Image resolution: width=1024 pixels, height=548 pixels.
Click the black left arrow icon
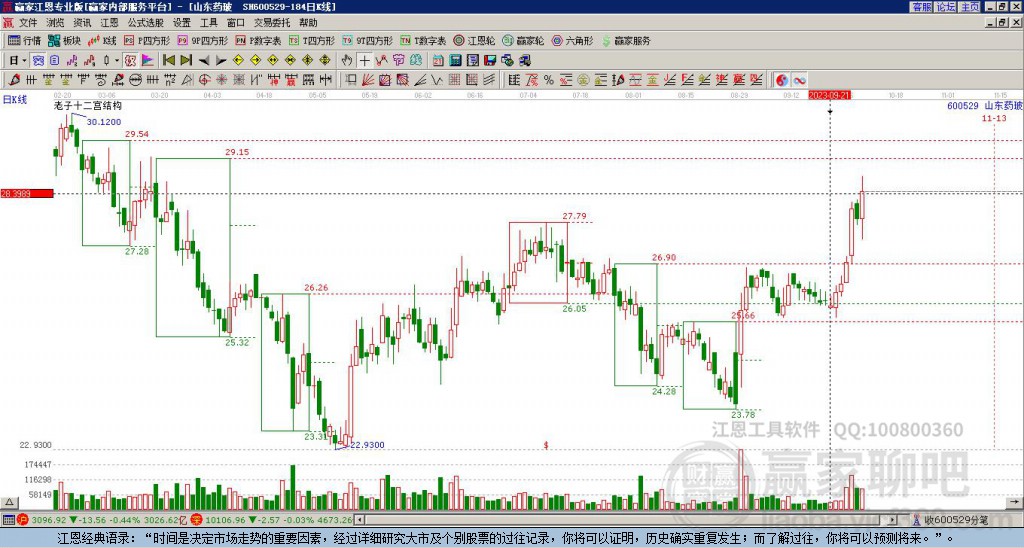click(x=203, y=61)
